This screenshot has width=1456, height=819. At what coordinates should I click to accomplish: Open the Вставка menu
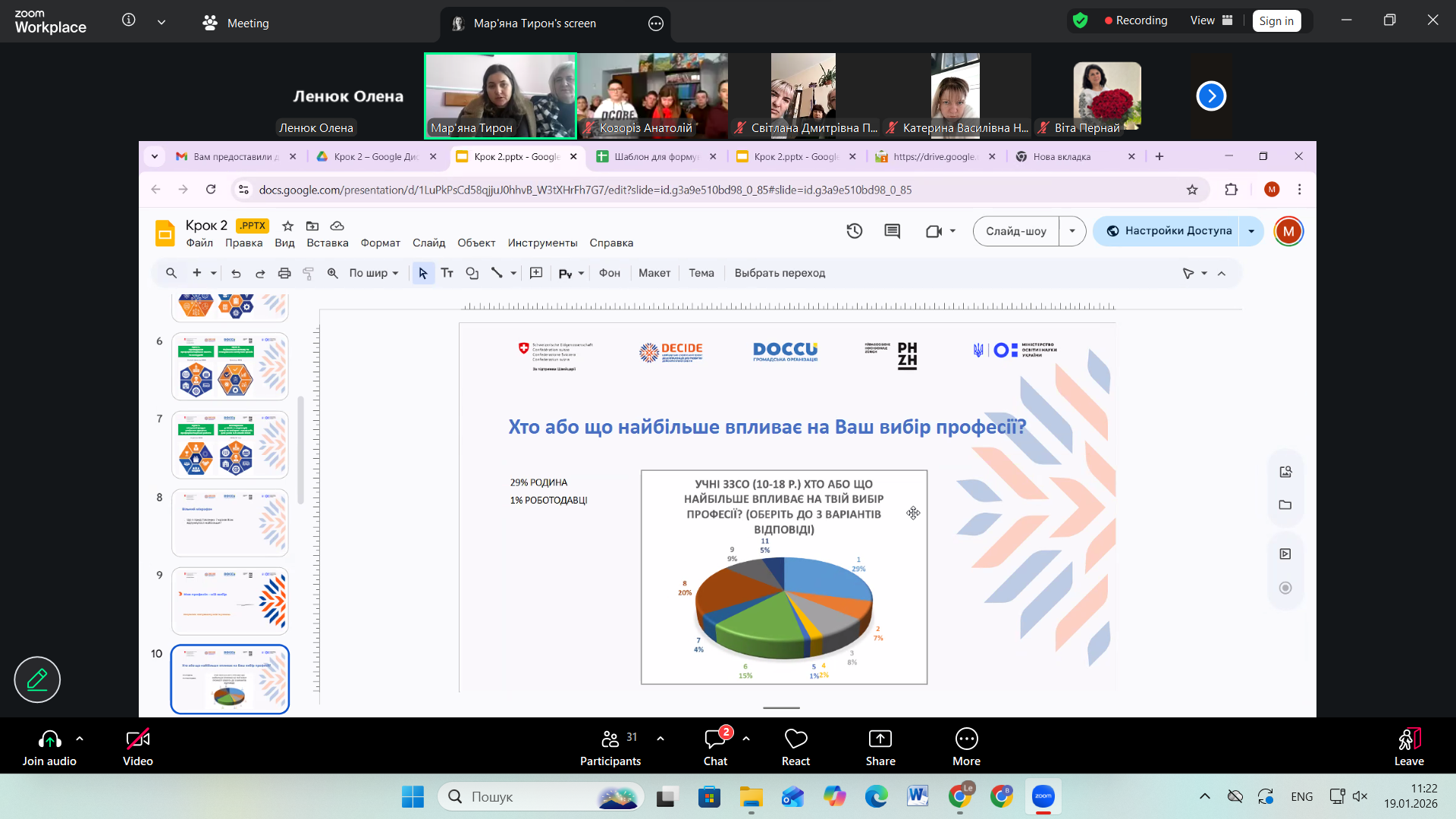click(x=328, y=243)
